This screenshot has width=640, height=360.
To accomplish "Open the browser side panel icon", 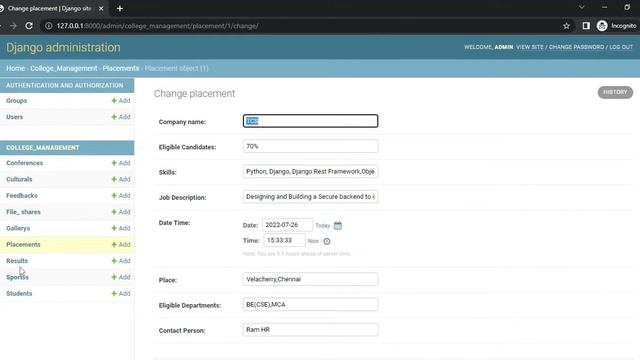I will pyautogui.click(x=586, y=26).
